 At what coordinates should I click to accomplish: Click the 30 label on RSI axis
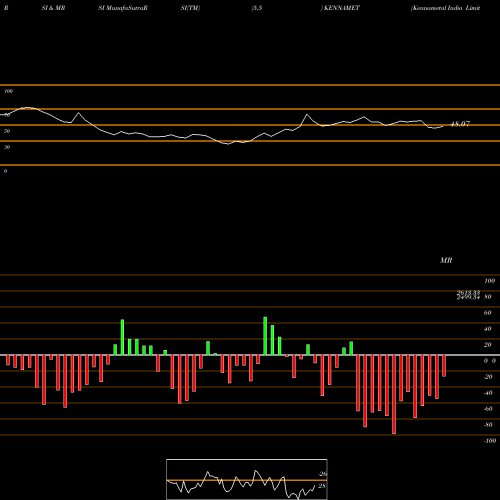7,147
